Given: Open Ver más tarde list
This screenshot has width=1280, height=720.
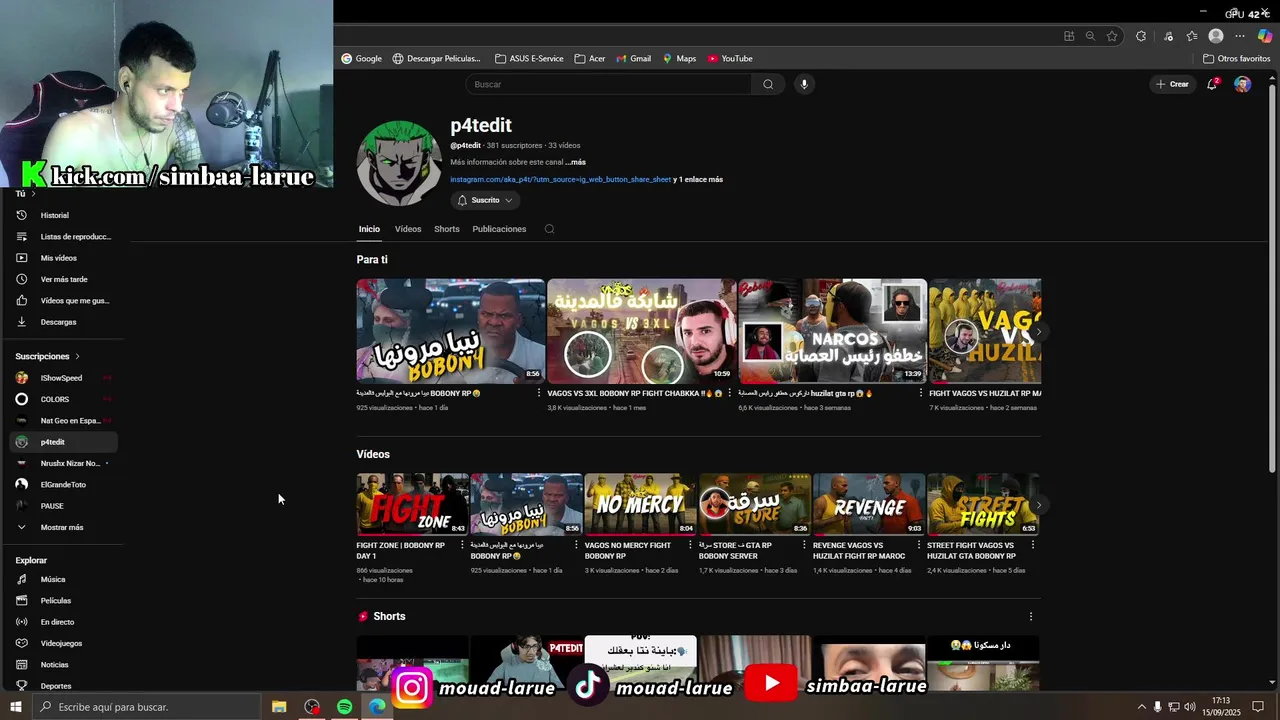Looking at the screenshot, I should [63, 279].
